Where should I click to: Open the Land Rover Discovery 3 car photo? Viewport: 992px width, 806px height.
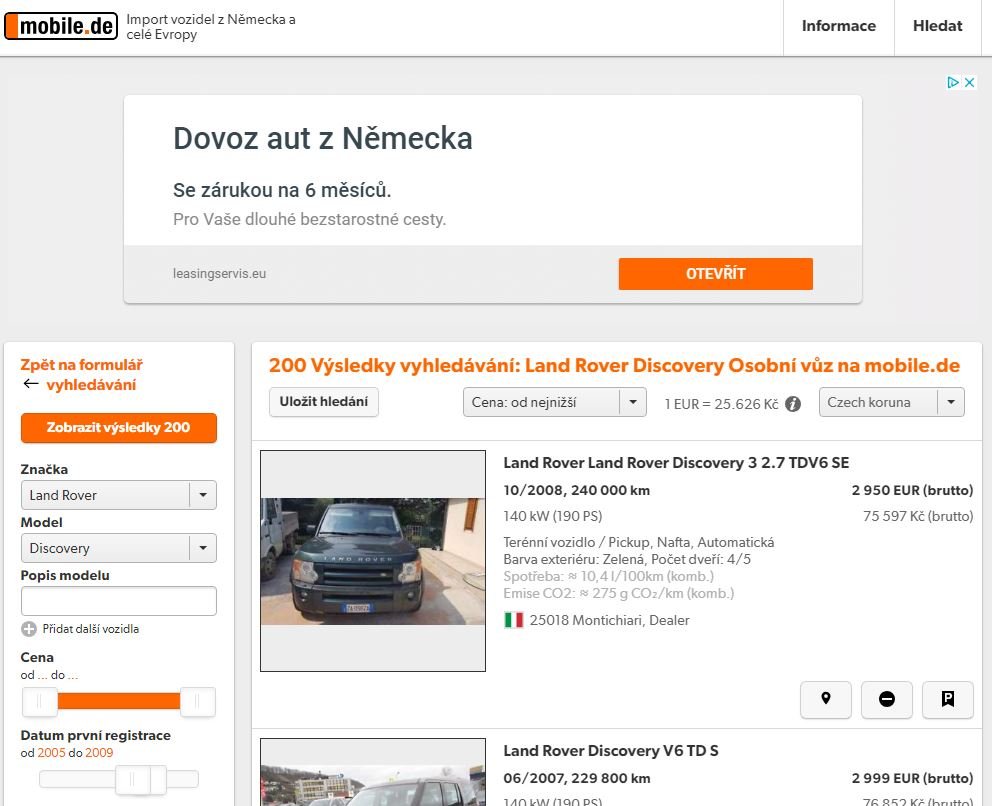[x=372, y=561]
